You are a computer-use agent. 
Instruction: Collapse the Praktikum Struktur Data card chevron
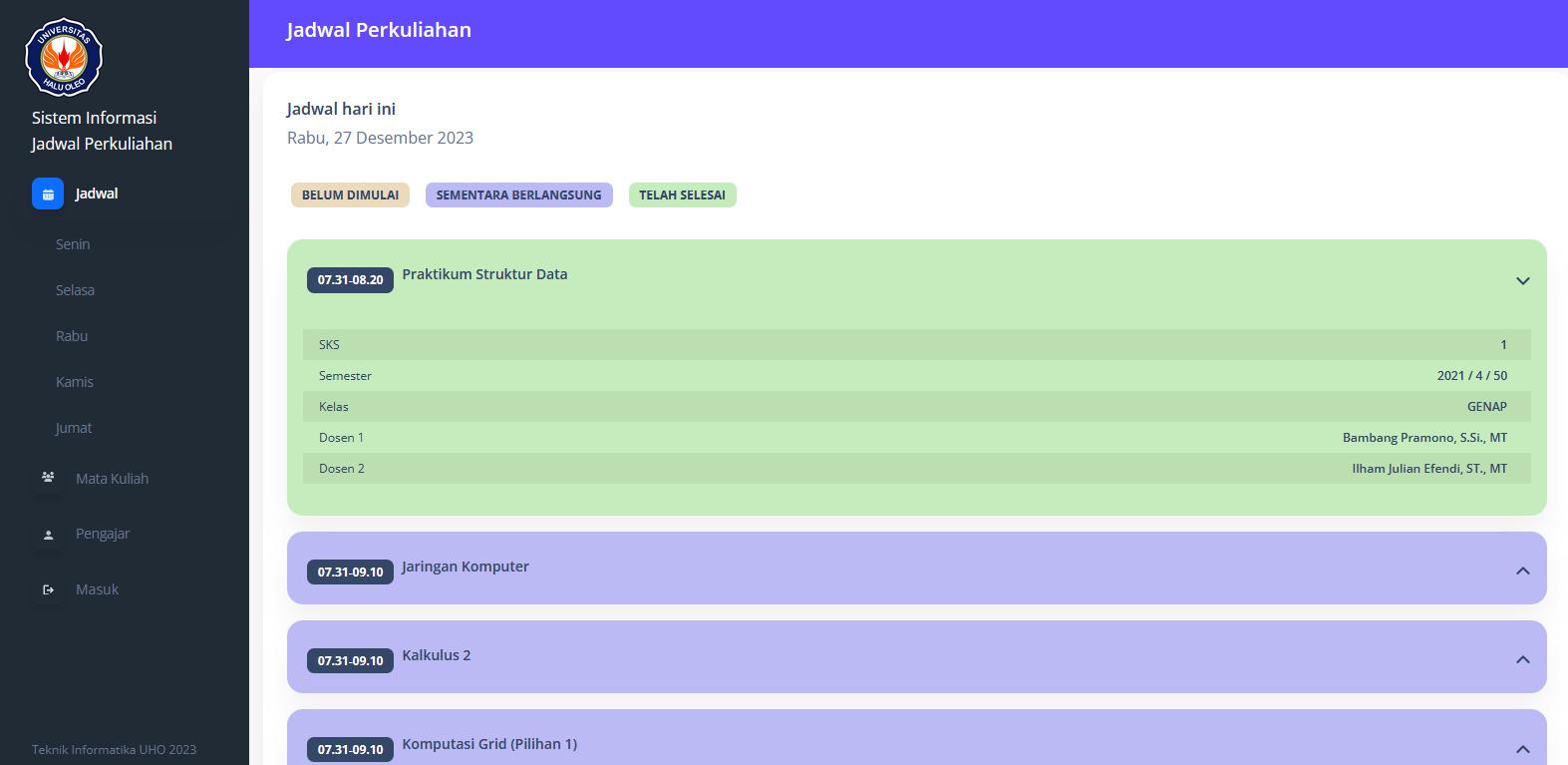(1523, 281)
